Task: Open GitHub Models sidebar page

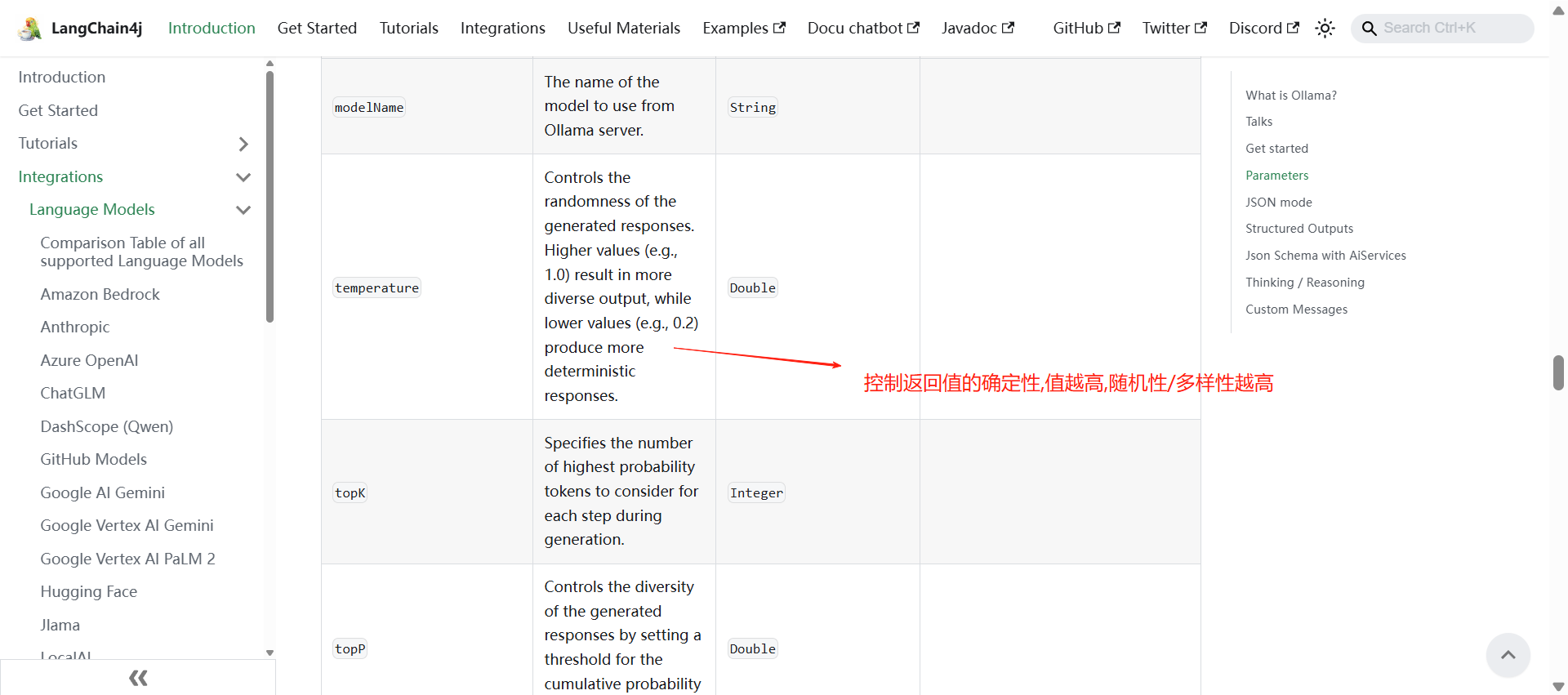Action: click(x=94, y=460)
